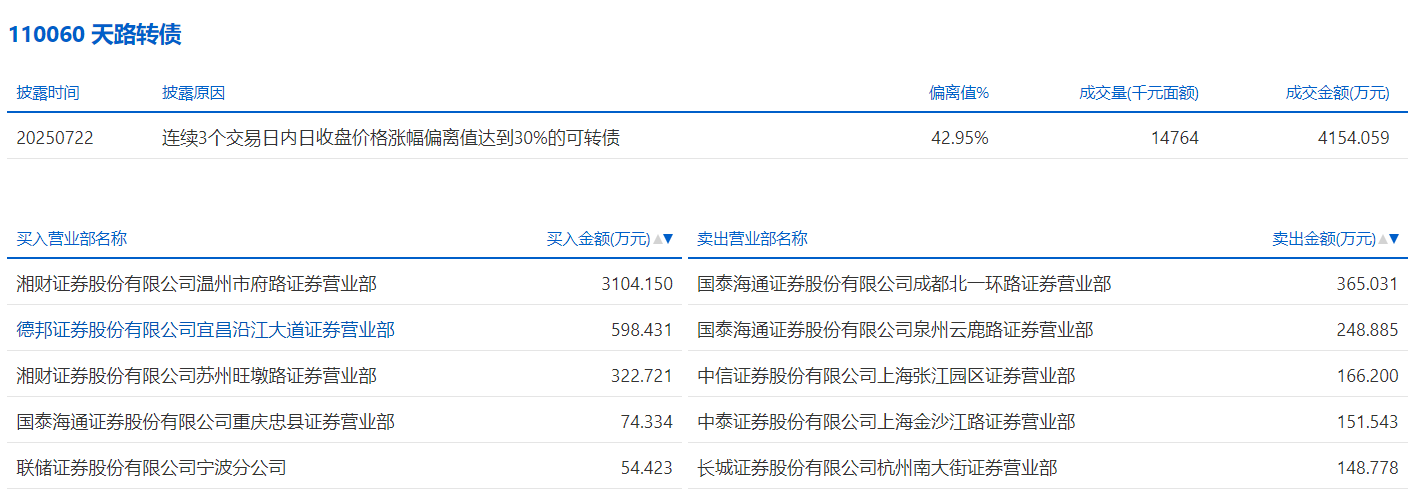Open 德邦证券宜昌沿江大道证券营业部 link
Viewport: 1414px width, 496px height.
pyautogui.click(x=206, y=330)
